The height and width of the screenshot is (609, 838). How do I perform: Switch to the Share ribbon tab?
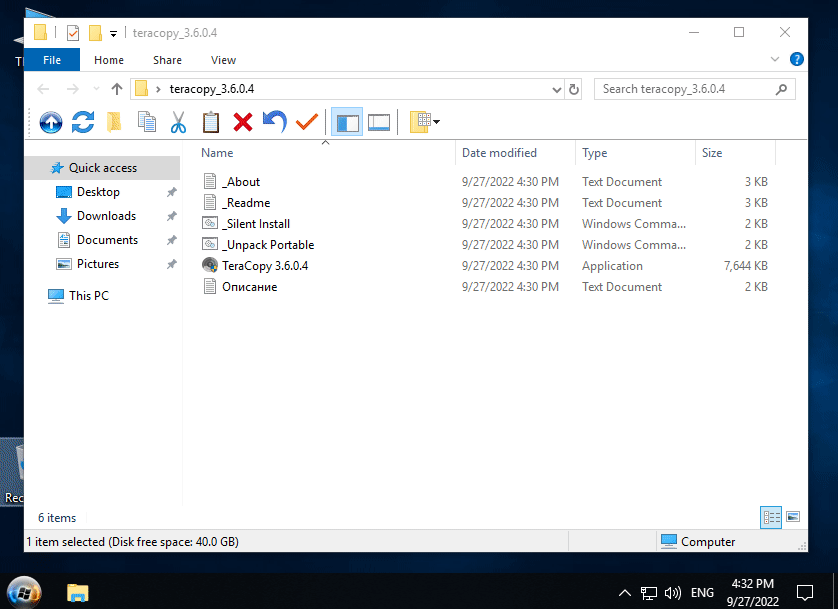(167, 60)
